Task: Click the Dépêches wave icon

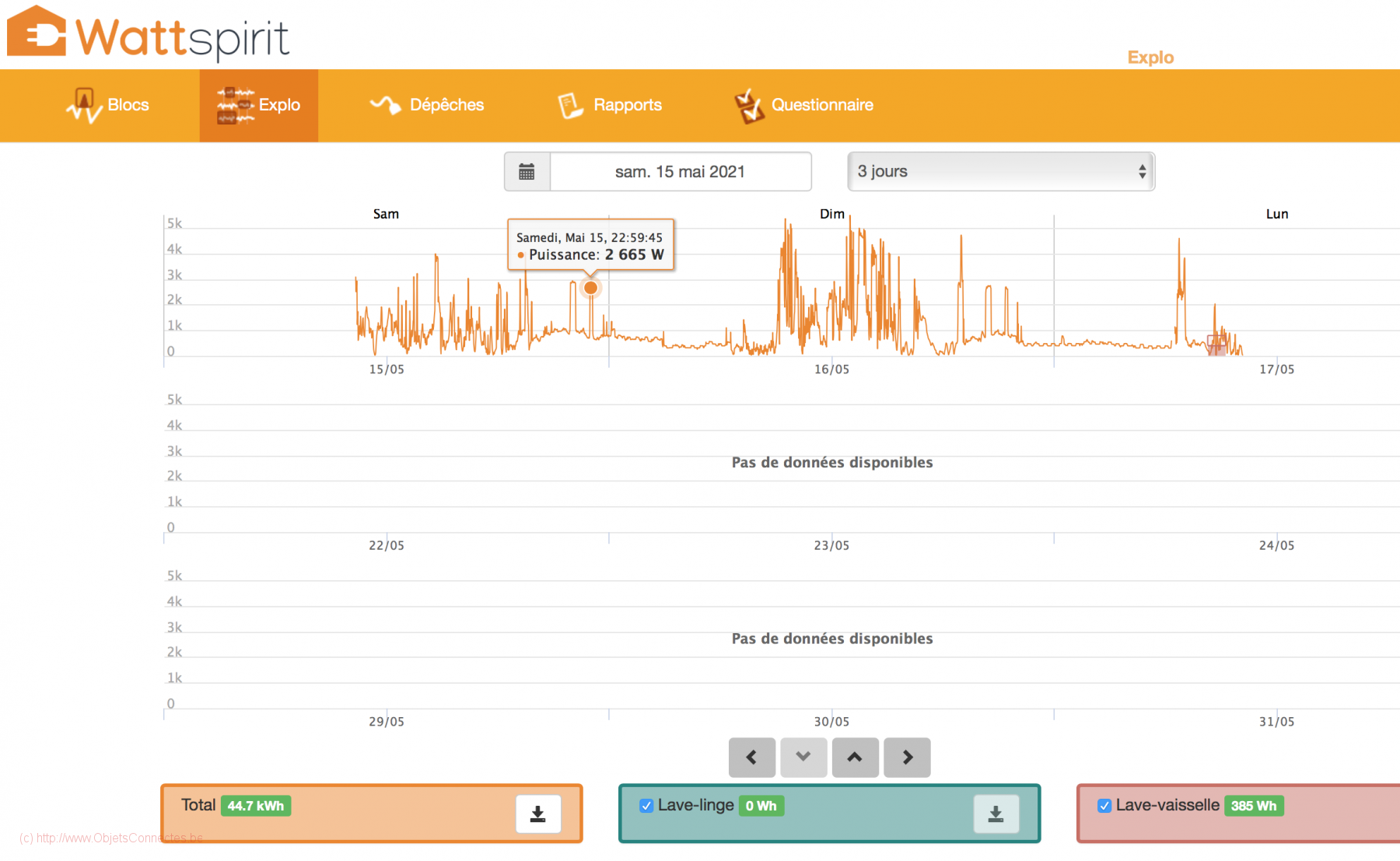Action: coord(385,104)
